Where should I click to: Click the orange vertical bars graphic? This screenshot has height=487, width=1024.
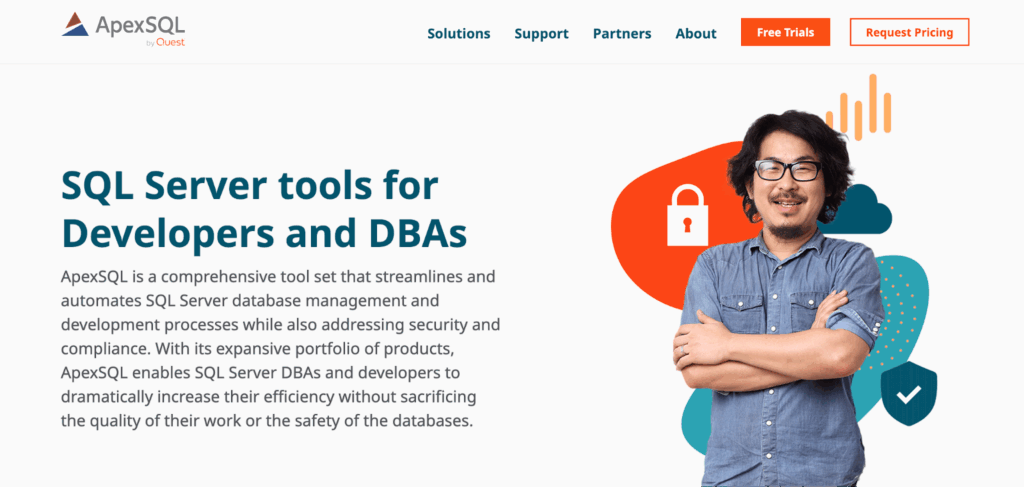tap(858, 107)
